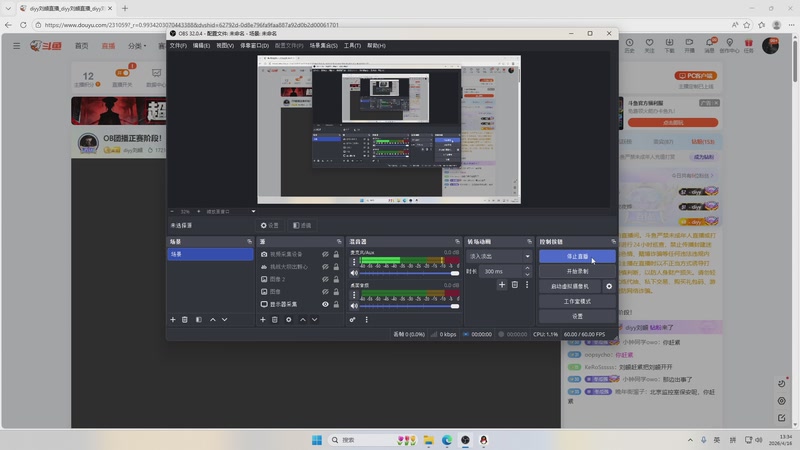
Task: Show the 视频采集设备 source via eye icon
Action: [325, 254]
